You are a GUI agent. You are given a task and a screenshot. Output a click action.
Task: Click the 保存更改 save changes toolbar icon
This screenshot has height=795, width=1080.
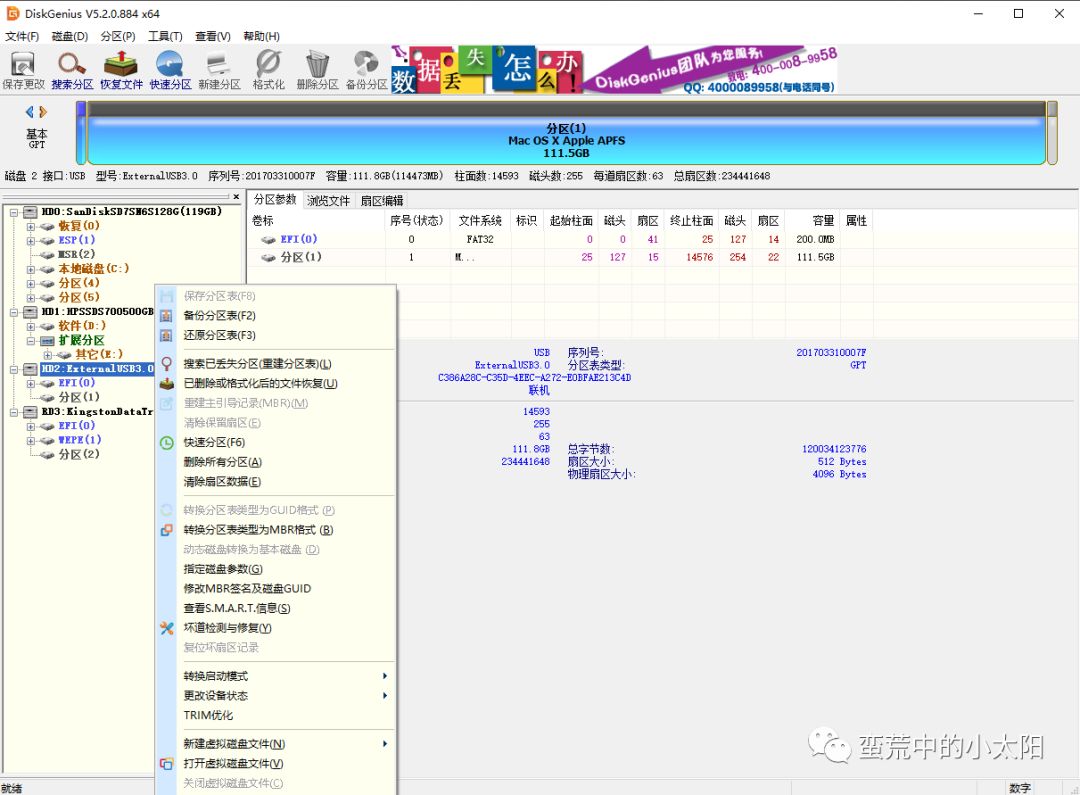[x=23, y=70]
